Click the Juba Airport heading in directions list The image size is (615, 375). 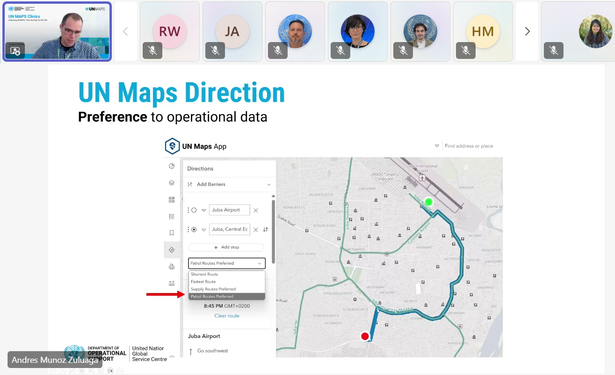pos(204,336)
